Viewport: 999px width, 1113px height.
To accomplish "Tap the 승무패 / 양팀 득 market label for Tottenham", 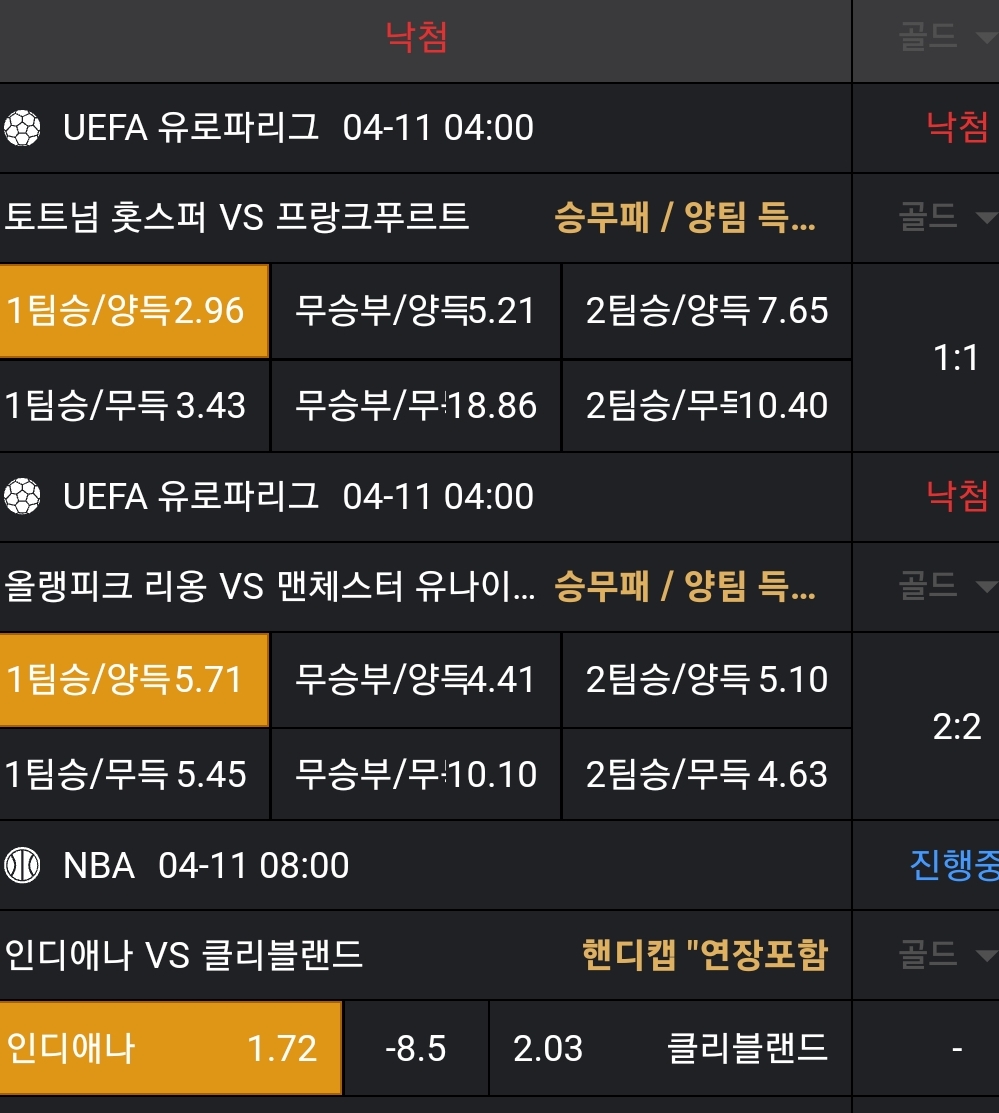I will pyautogui.click(x=685, y=218).
